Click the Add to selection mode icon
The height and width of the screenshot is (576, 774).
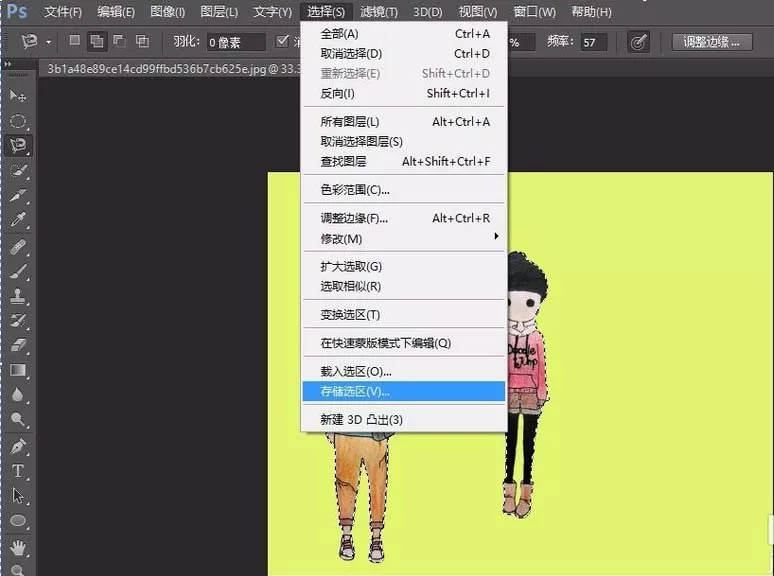97,41
